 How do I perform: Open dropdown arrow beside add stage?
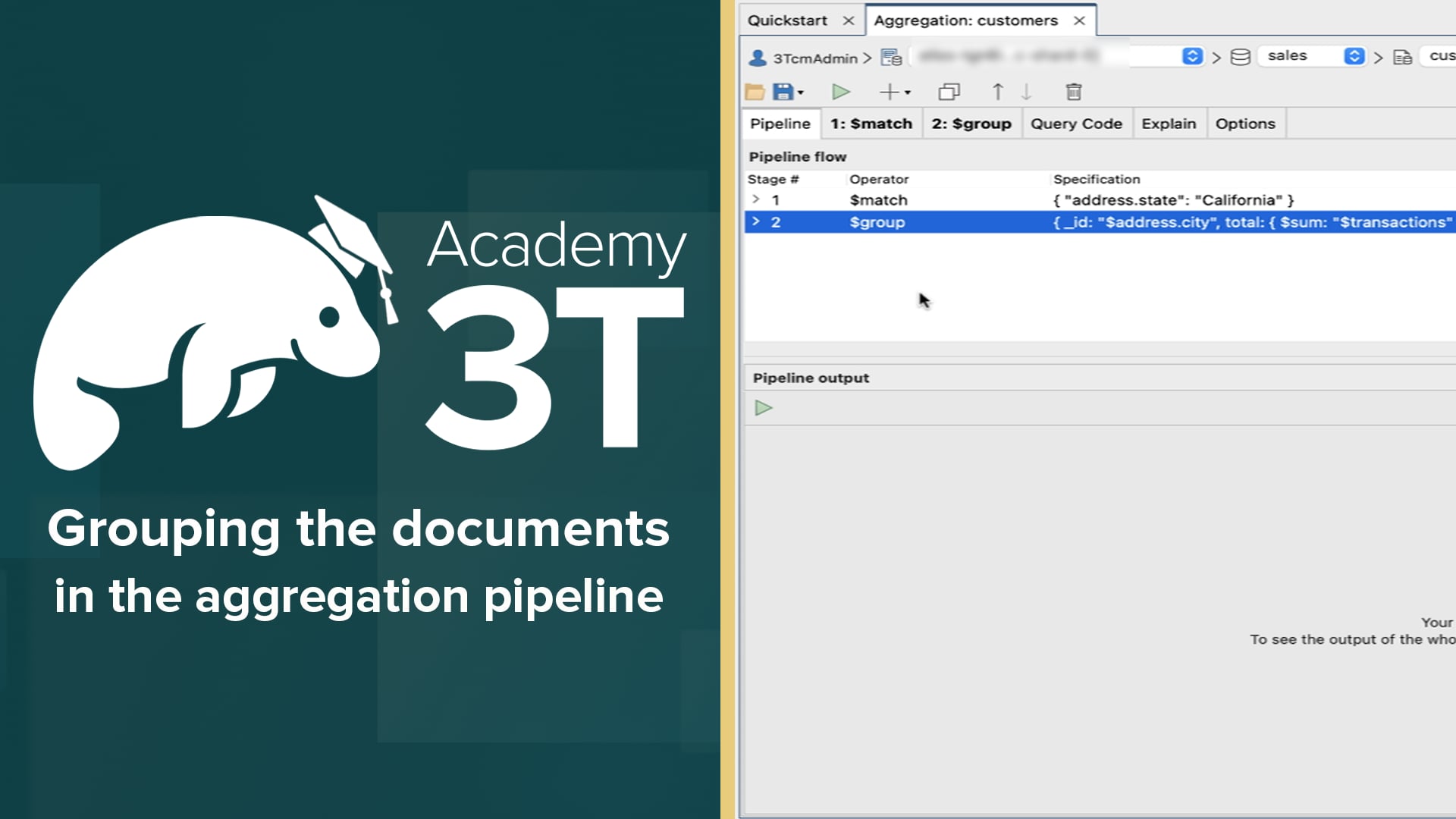907,94
